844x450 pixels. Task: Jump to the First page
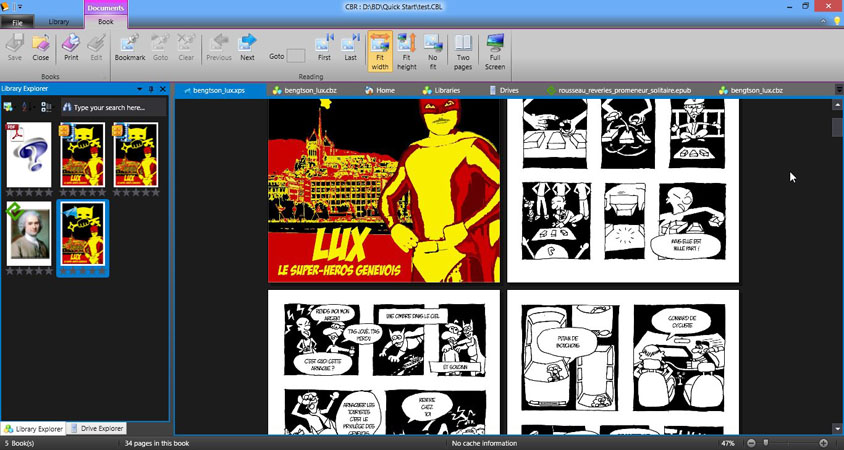[324, 47]
